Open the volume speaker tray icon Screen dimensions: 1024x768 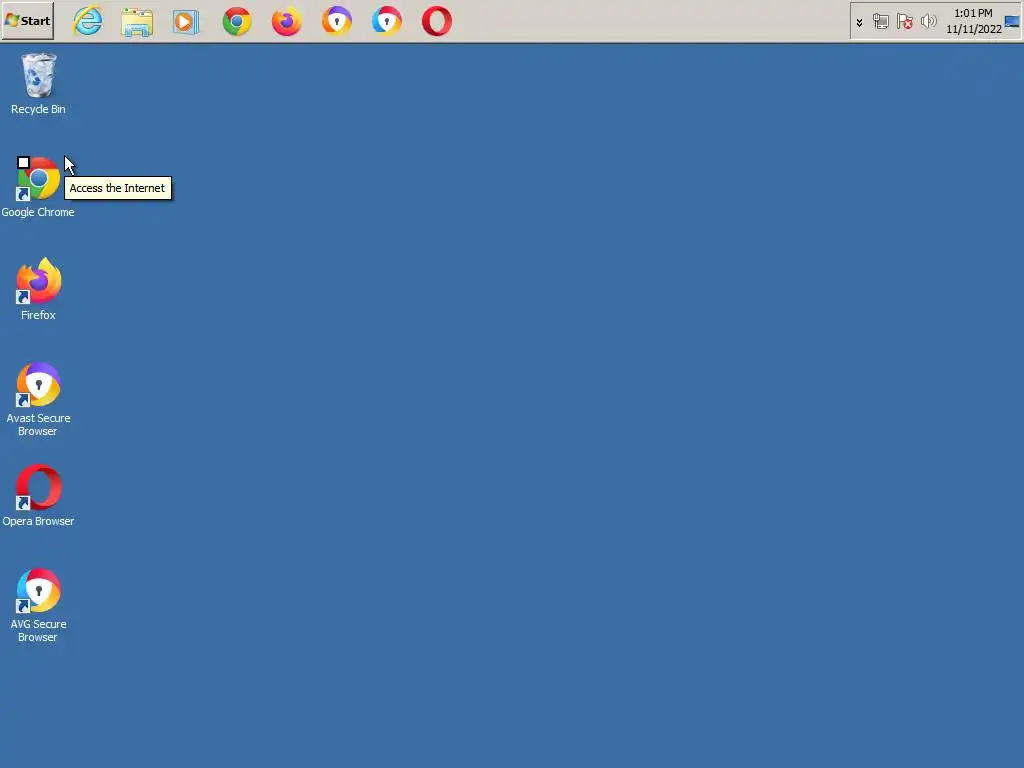[x=928, y=22]
